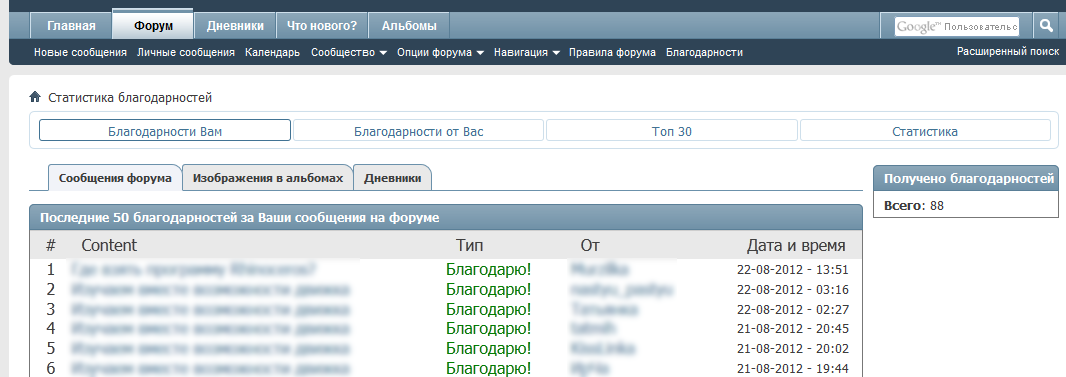Focus the Google search input field

tap(957, 26)
